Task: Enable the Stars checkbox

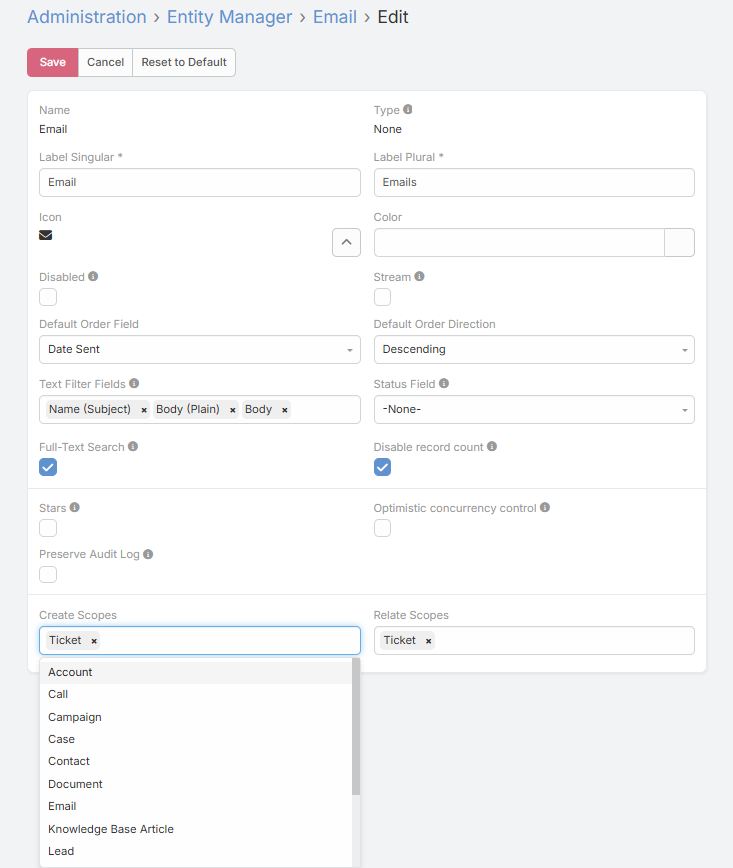Action: click(48, 528)
